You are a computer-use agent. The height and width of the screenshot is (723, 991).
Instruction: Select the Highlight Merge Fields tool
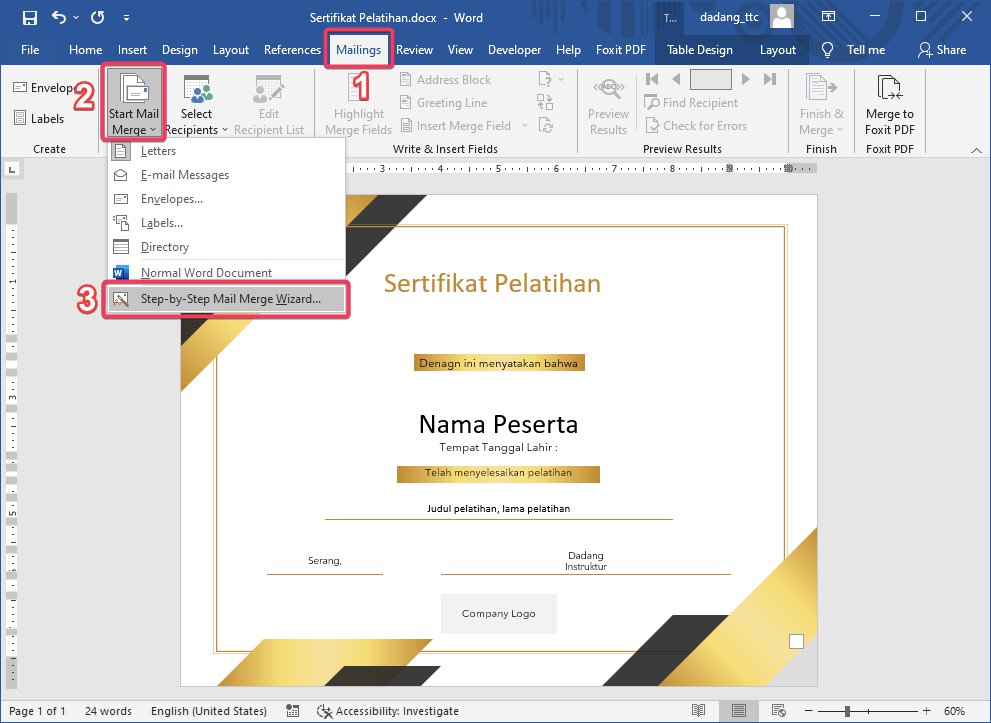coord(357,102)
